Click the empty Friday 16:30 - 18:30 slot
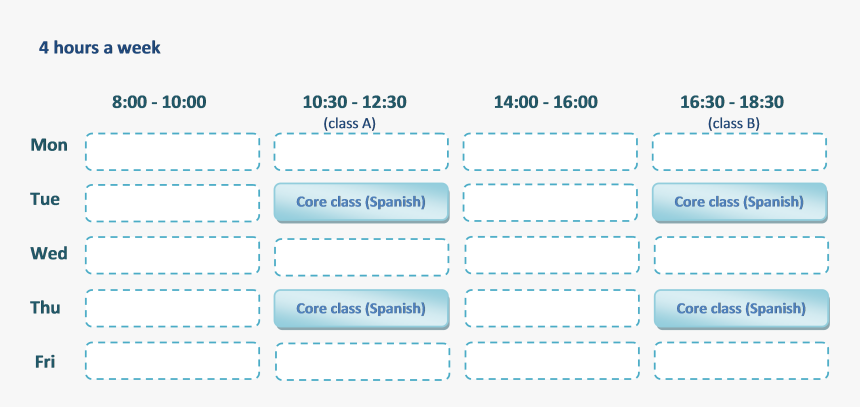 741,361
